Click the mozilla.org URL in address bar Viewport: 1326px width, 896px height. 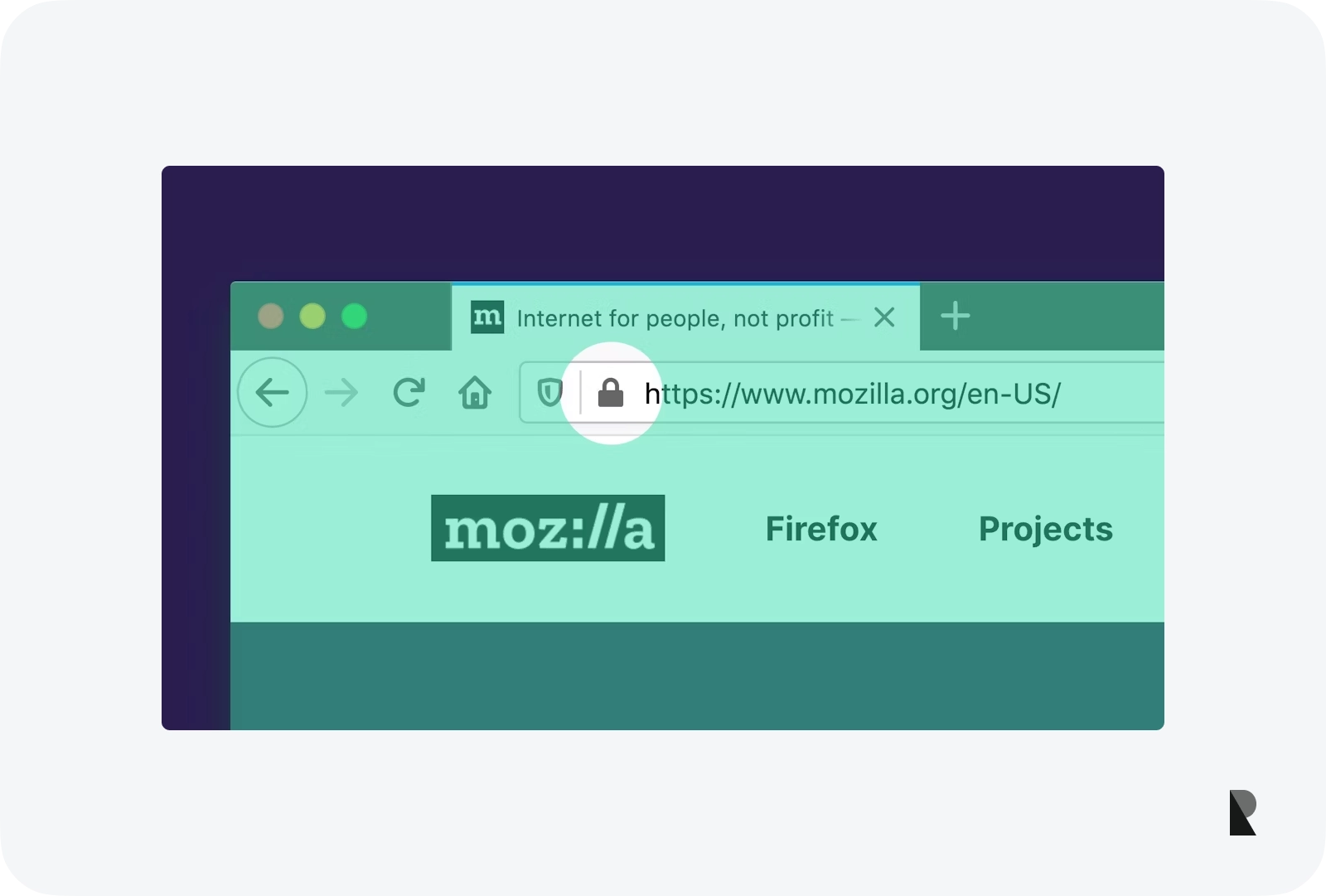click(853, 394)
